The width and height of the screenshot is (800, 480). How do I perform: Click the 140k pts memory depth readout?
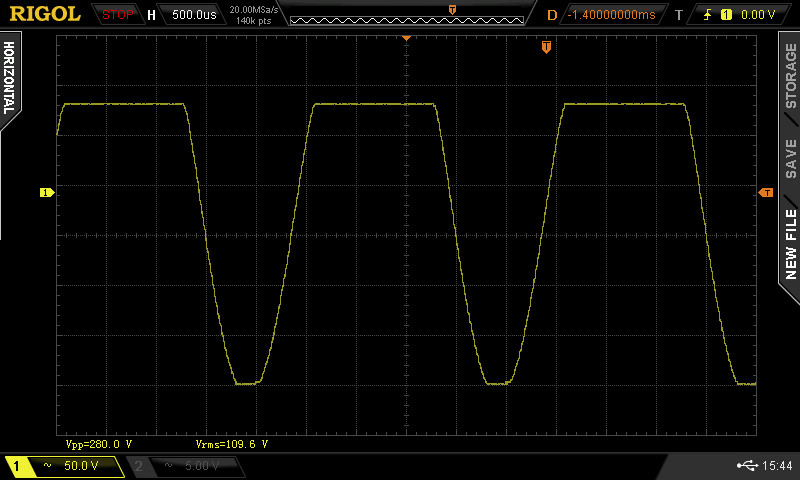click(254, 21)
